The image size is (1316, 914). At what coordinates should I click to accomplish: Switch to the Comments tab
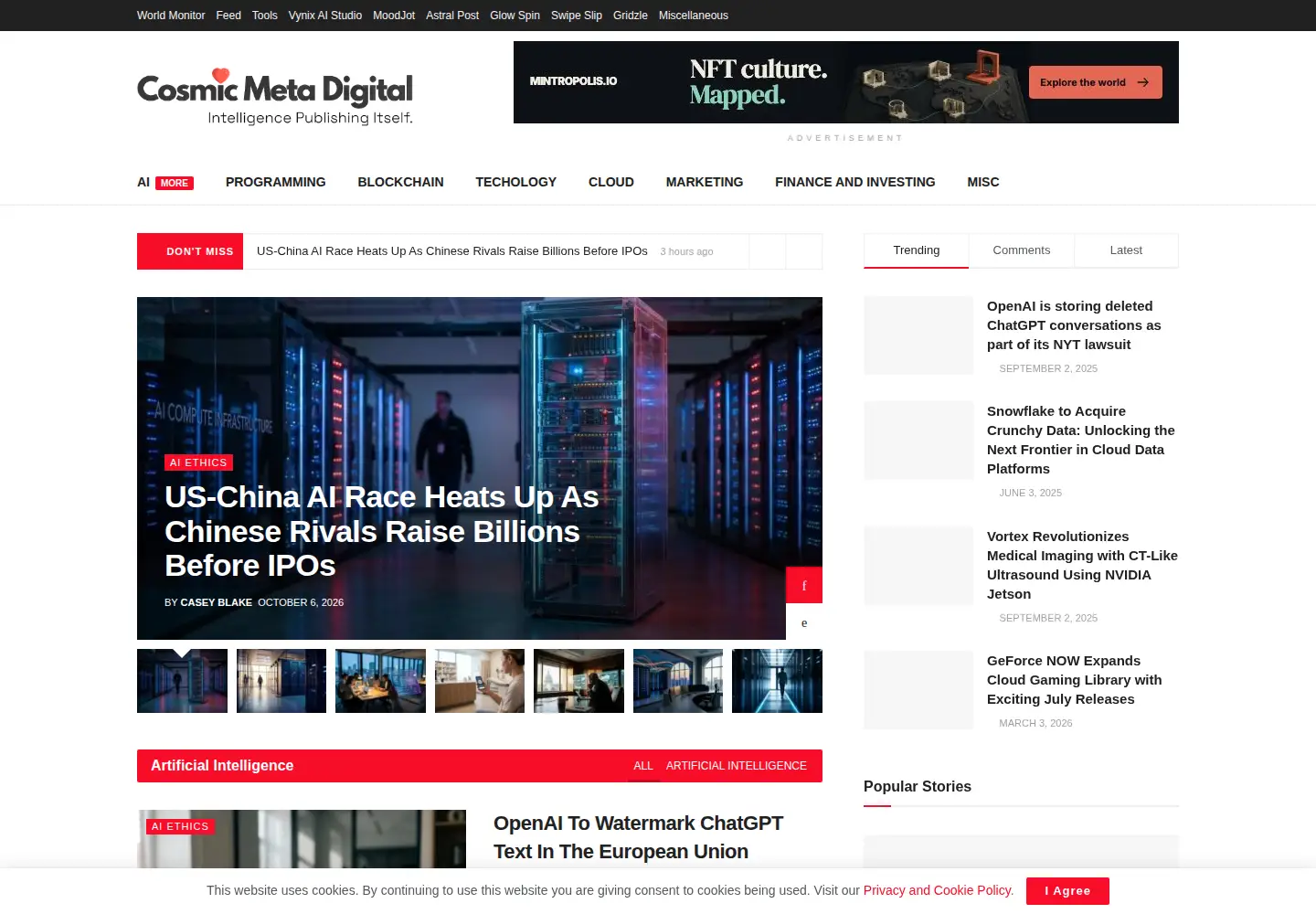pos(1021,250)
